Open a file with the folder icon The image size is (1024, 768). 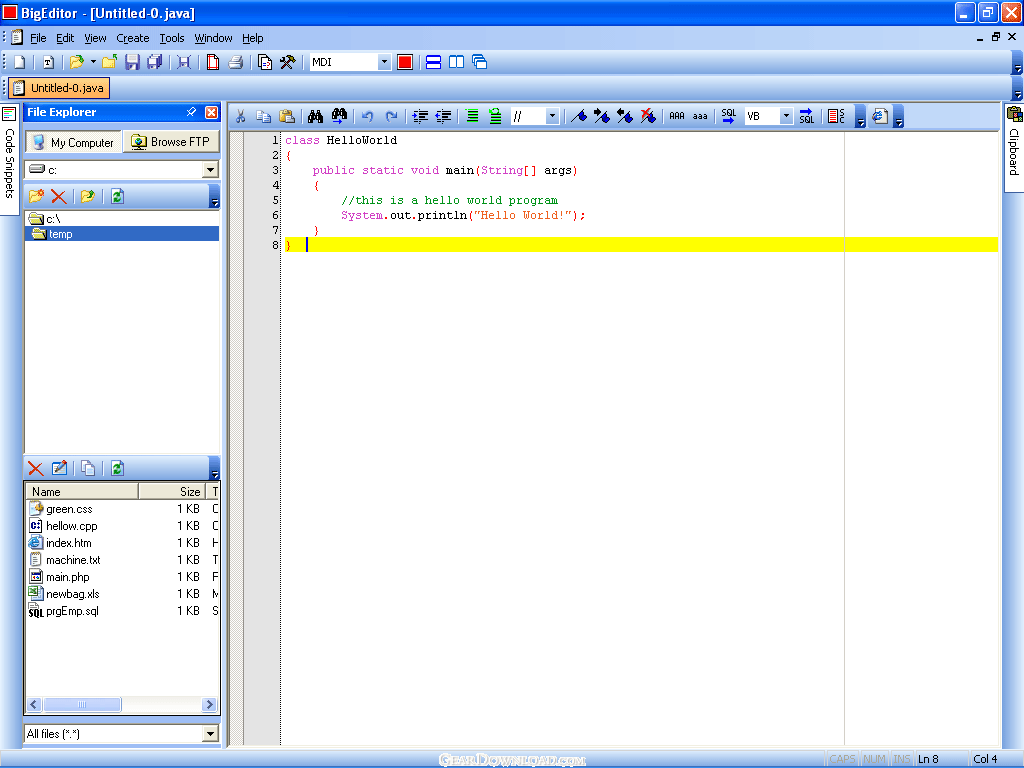pyautogui.click(x=76, y=62)
